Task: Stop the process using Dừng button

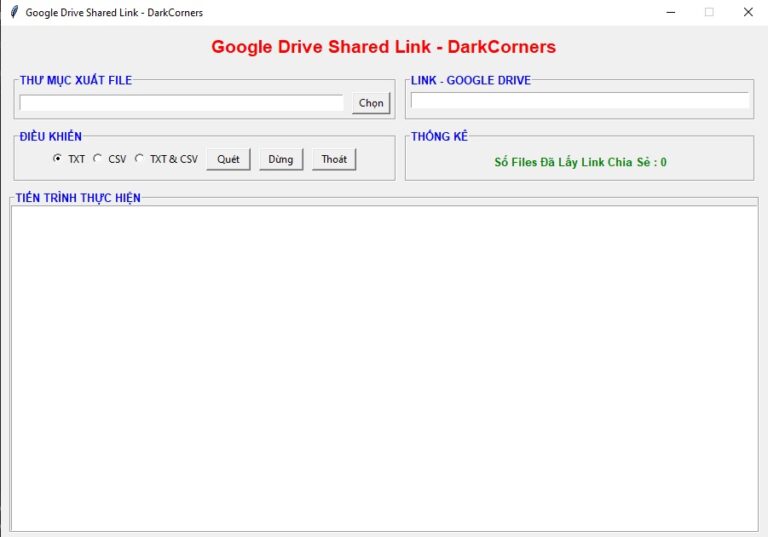Action: point(280,159)
